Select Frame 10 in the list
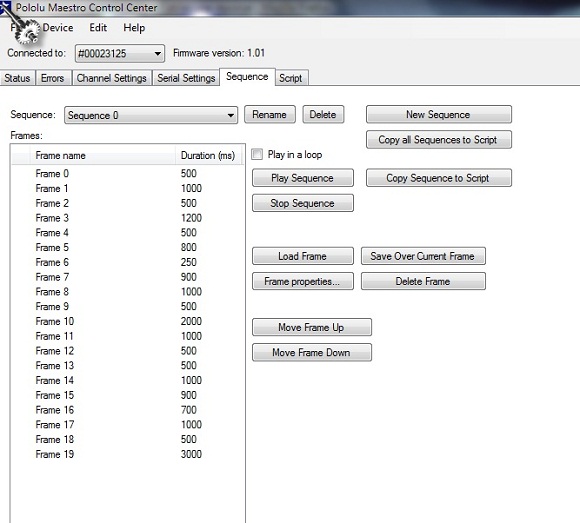This screenshot has height=523, width=580. tap(128, 321)
